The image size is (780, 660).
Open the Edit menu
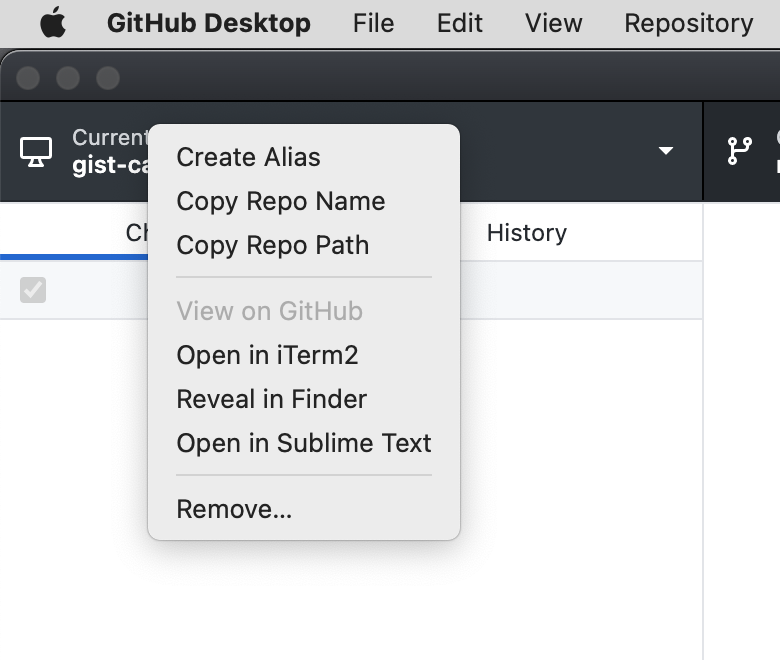tap(460, 23)
